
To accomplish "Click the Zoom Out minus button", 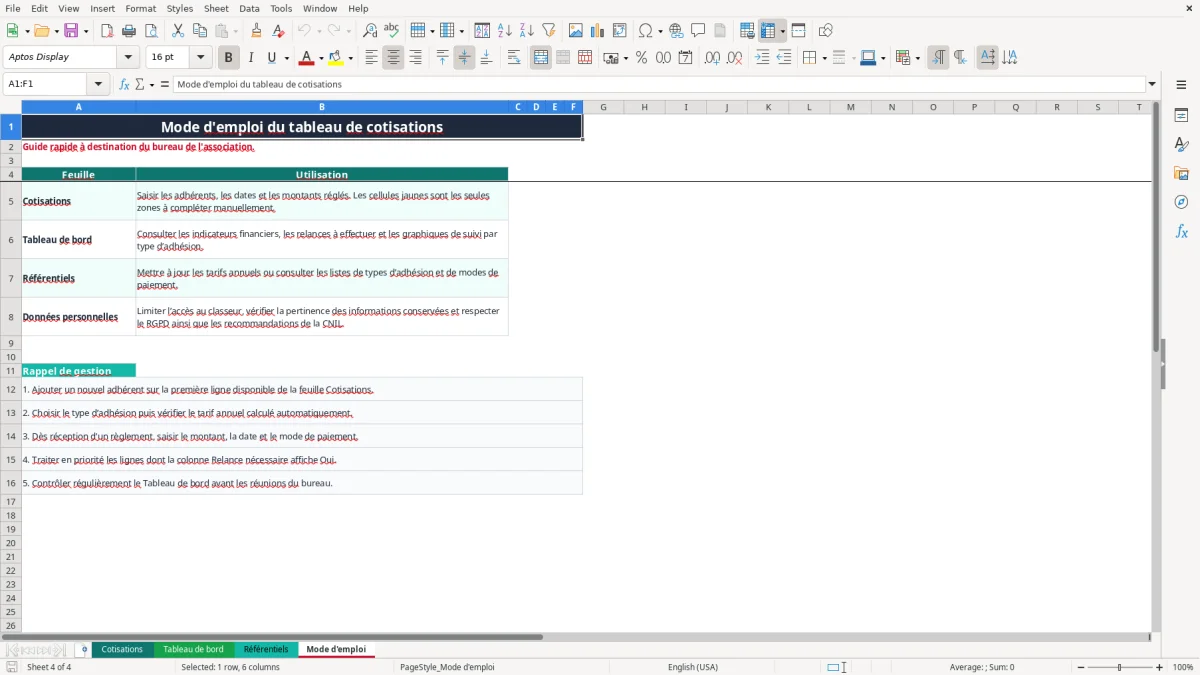I will pyautogui.click(x=1079, y=667).
